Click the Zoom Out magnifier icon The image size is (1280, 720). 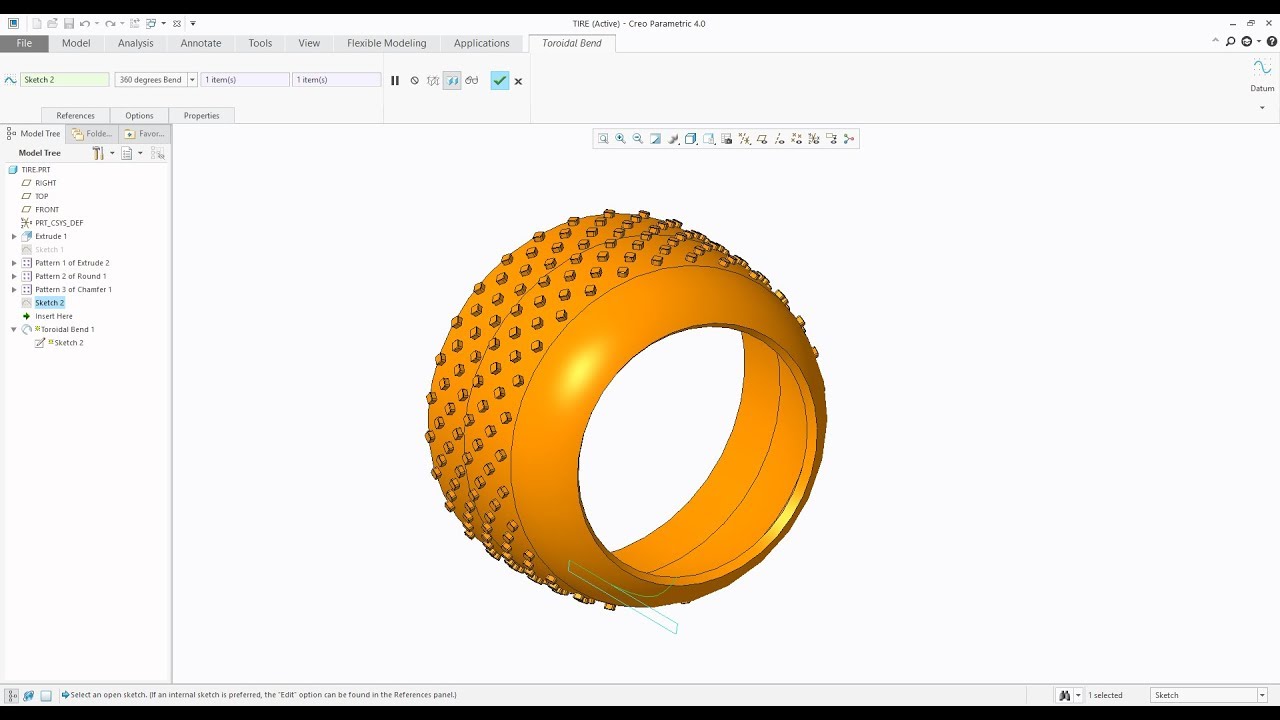coord(638,139)
